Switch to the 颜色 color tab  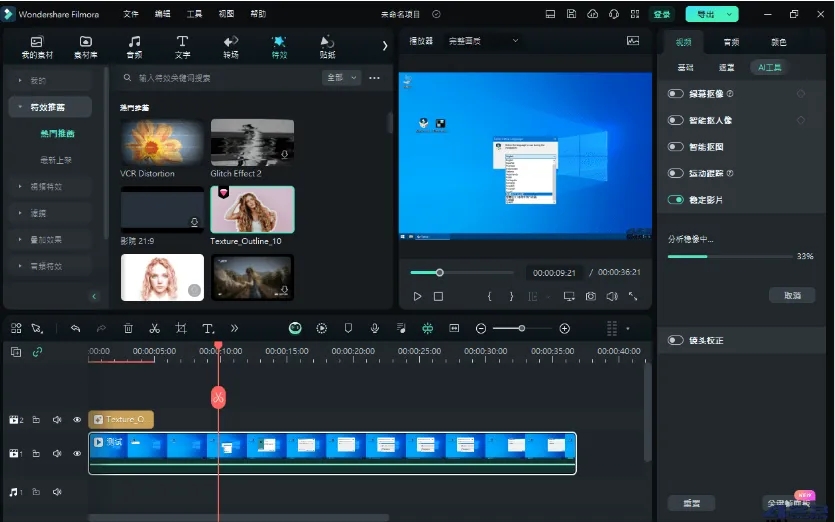coord(779,42)
